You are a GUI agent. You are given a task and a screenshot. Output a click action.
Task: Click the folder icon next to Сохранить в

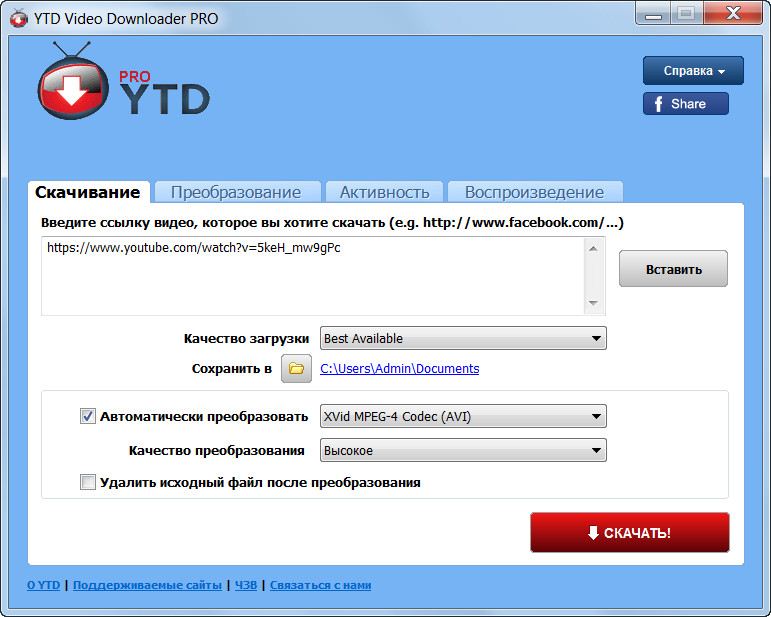point(296,368)
